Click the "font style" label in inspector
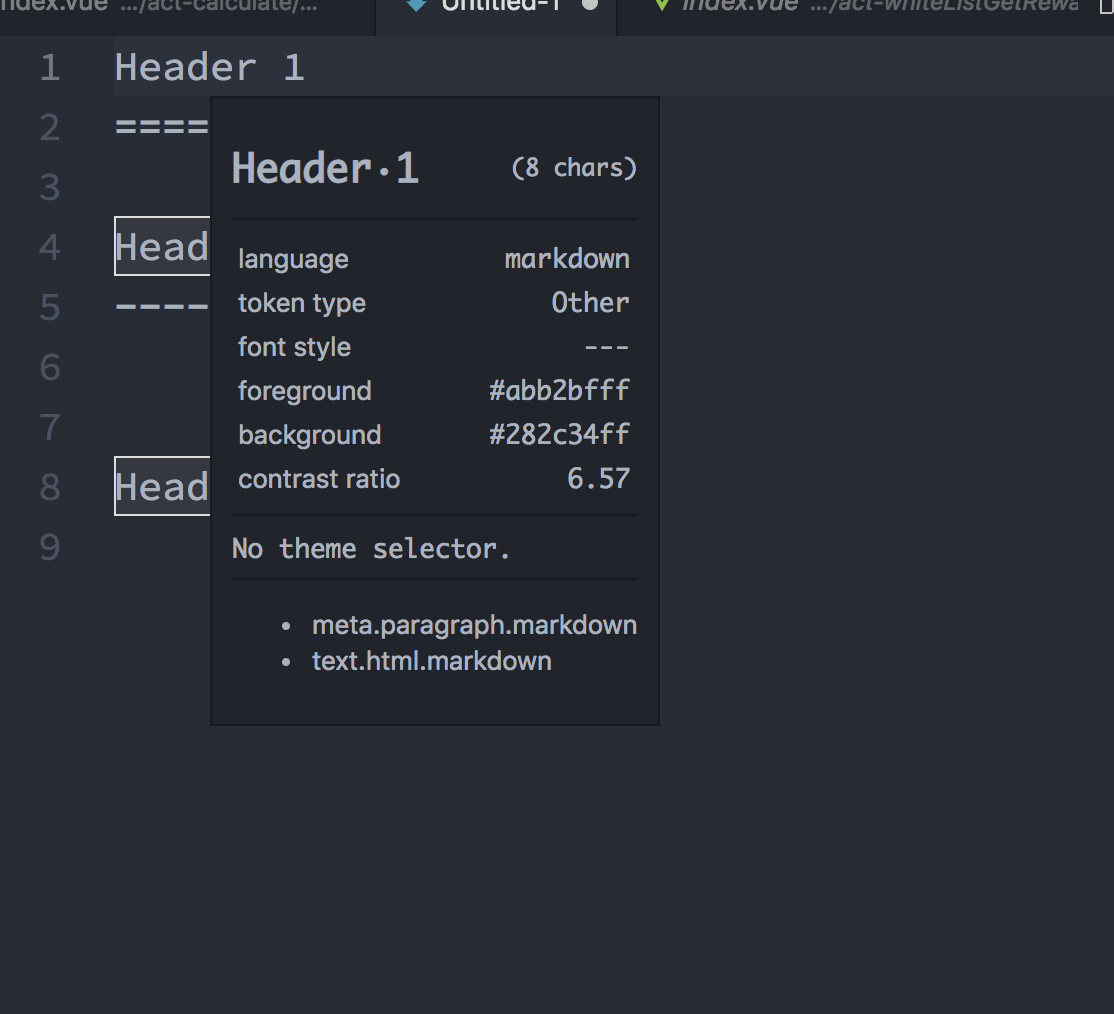The width and height of the screenshot is (1114, 1014). tap(294, 347)
